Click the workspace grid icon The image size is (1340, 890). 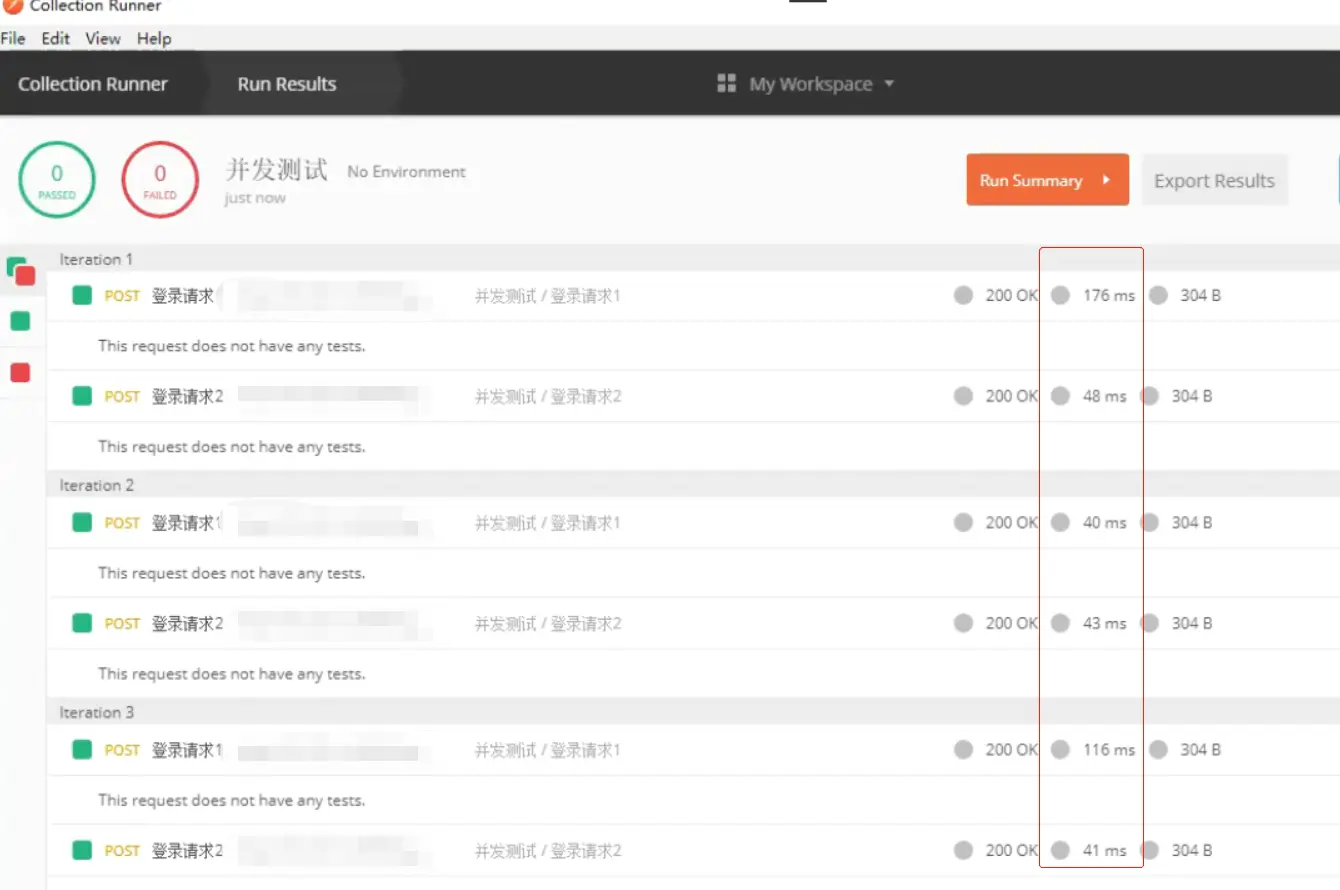coord(727,84)
